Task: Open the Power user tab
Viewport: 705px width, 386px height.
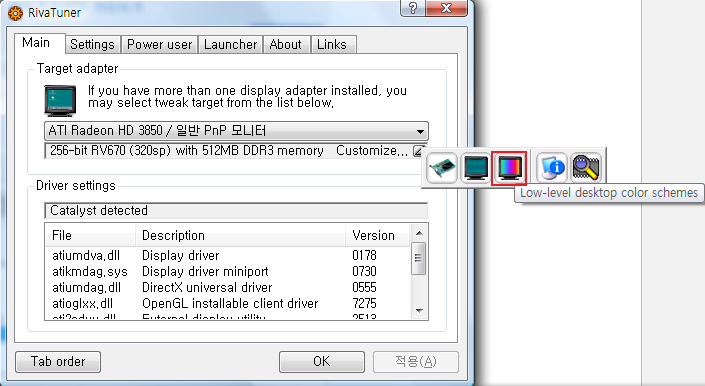Action: 159,44
